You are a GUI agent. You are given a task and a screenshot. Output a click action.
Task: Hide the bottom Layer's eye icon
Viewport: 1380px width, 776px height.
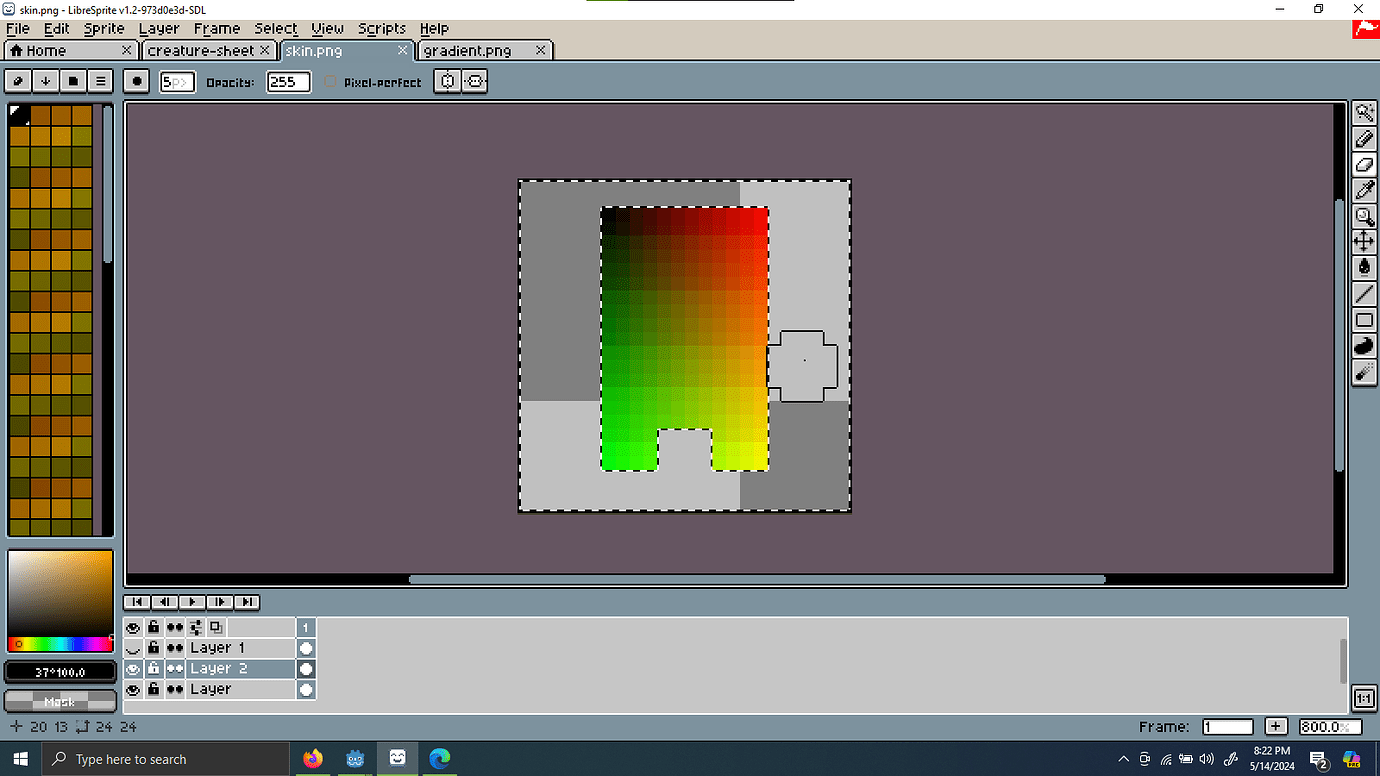pyautogui.click(x=133, y=690)
